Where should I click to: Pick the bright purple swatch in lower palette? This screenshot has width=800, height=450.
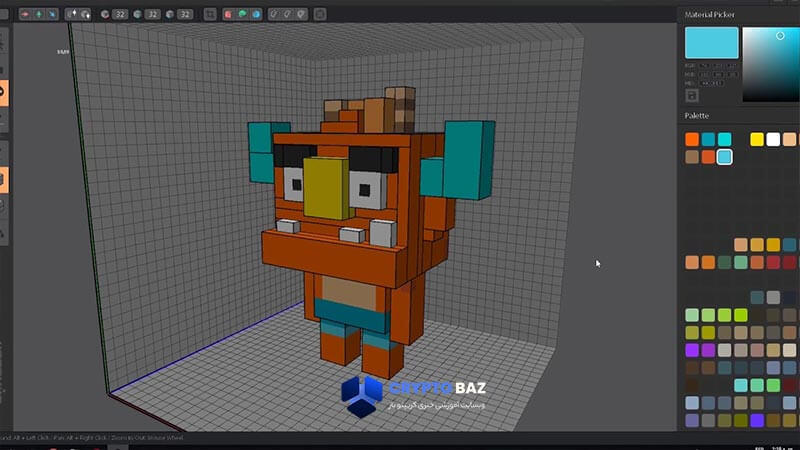[x=692, y=350]
